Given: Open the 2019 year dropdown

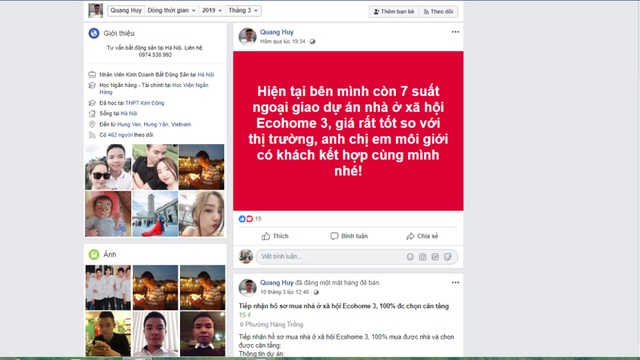Looking at the screenshot, I should 212,11.
